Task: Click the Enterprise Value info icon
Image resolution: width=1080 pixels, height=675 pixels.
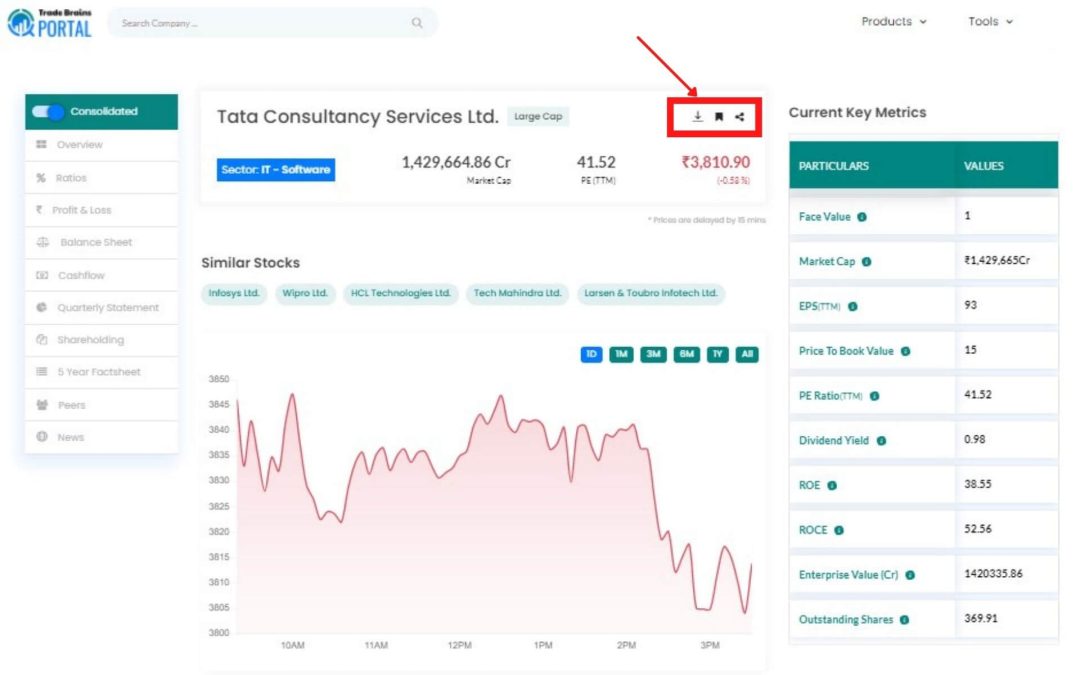Action: [x=910, y=575]
